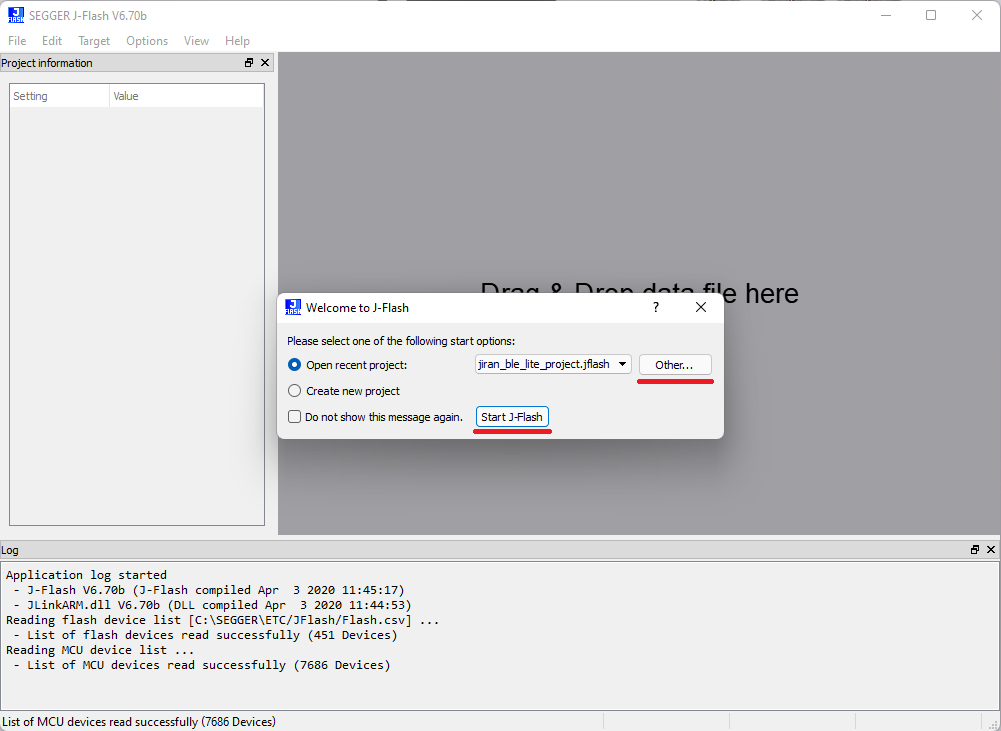Close the main J-Flash window

point(977,15)
